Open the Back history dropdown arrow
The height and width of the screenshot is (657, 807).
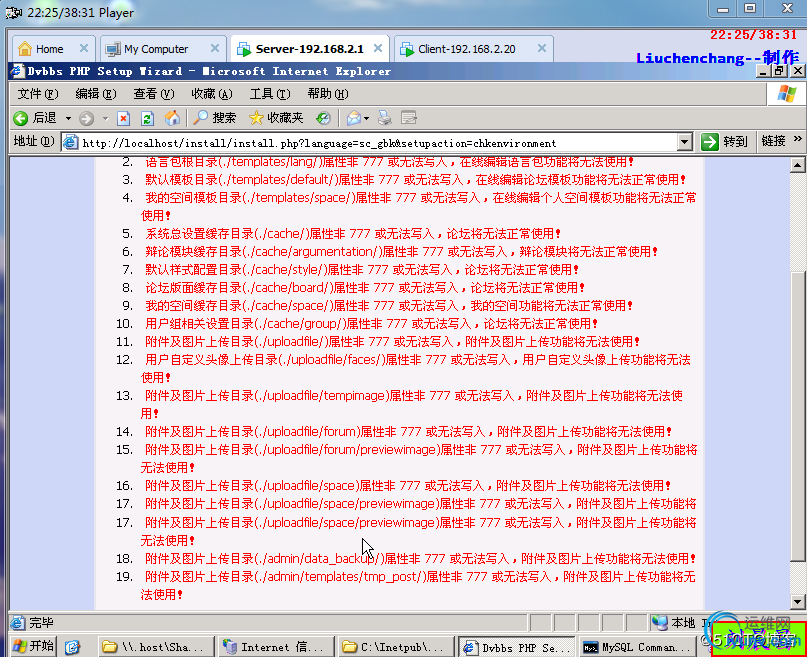pyautogui.click(x=68, y=119)
